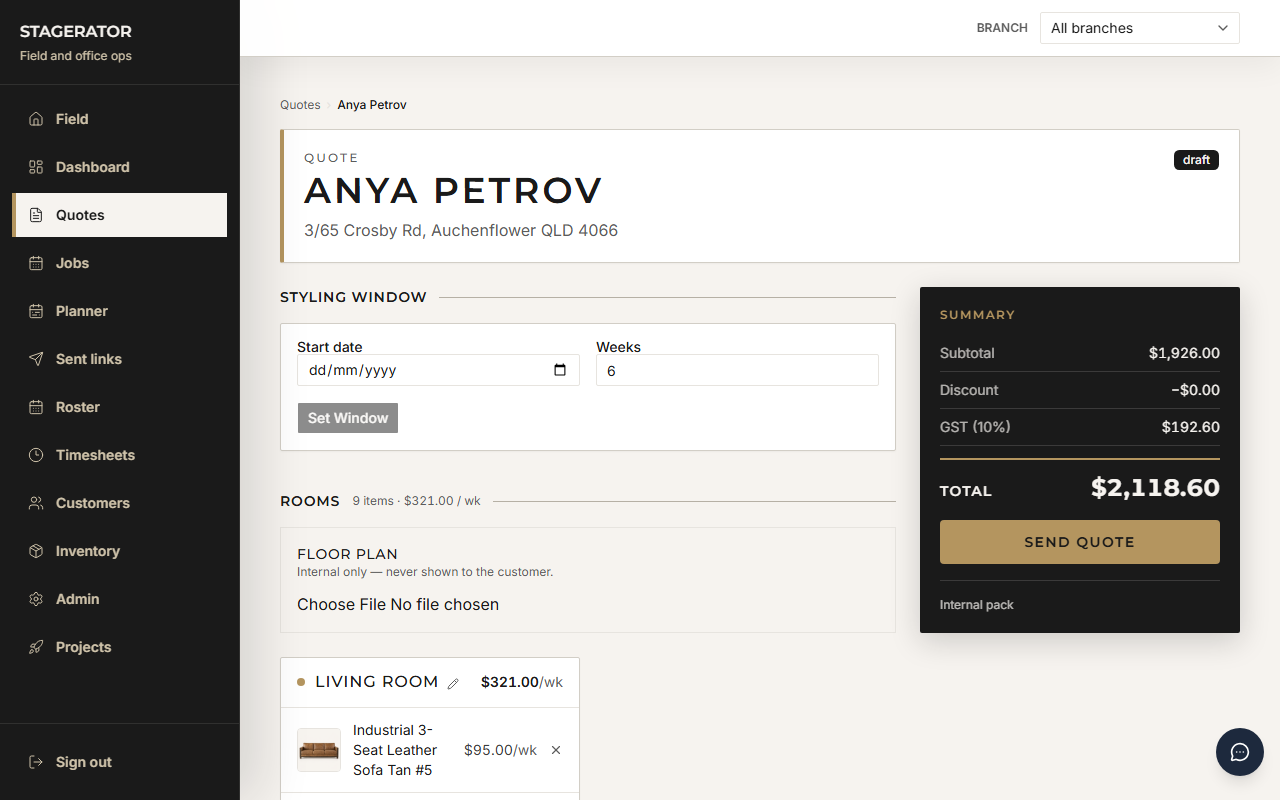The height and width of the screenshot is (800, 1280).
Task: Open the Admin section
Action: pyautogui.click(x=120, y=599)
